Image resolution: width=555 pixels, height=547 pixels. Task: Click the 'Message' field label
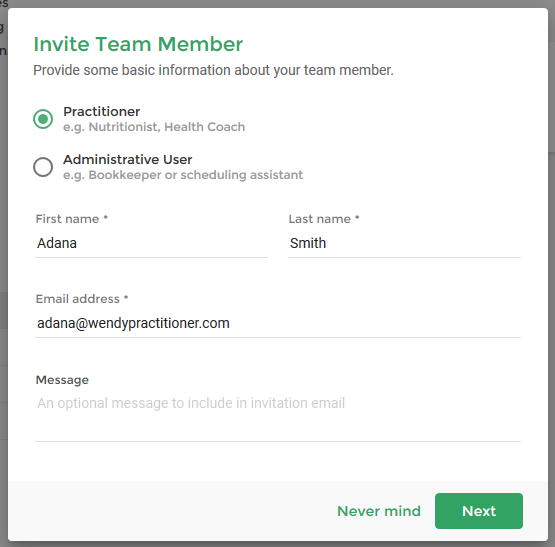[62, 380]
